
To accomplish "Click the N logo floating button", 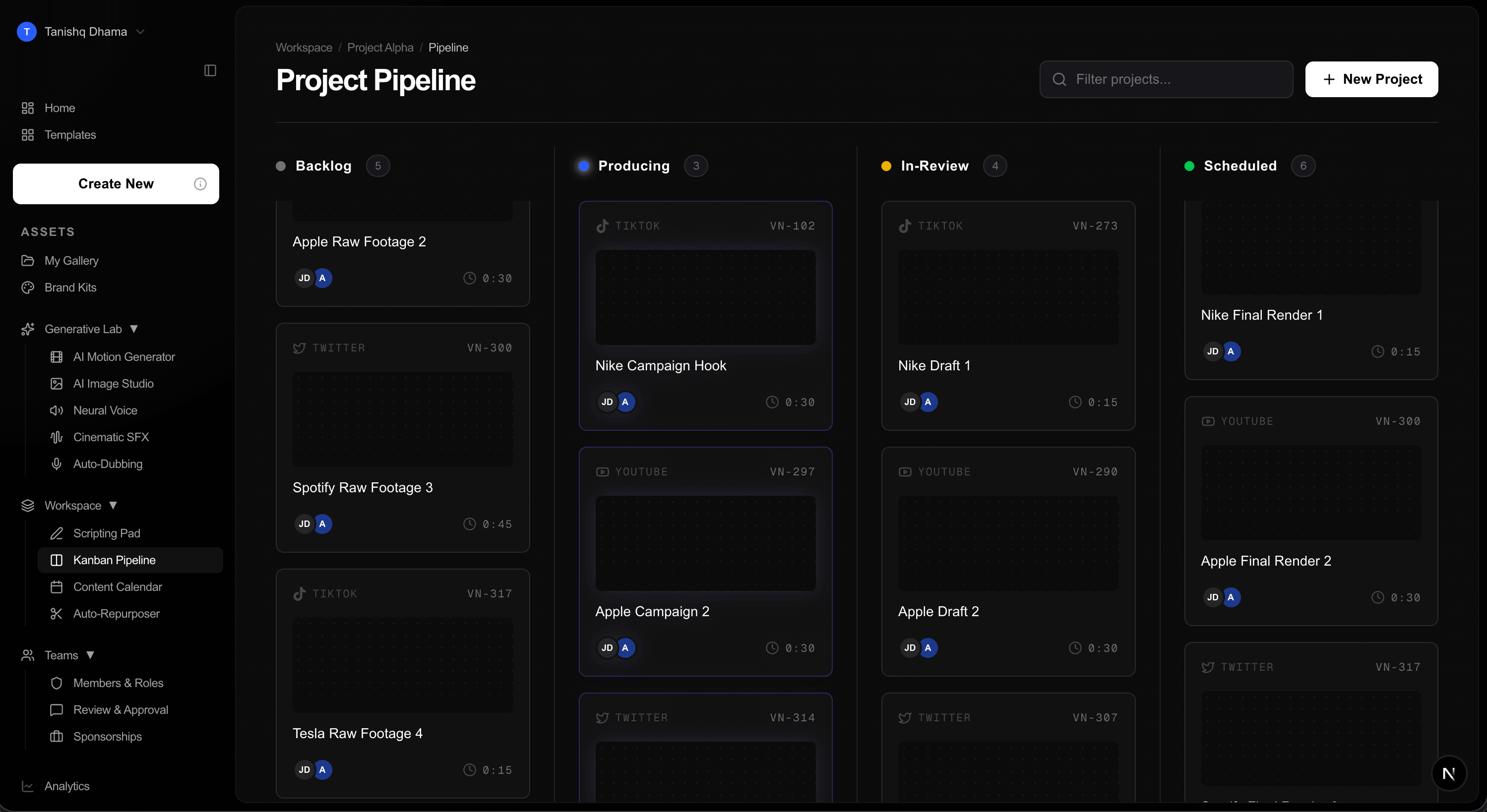I will (x=1449, y=773).
